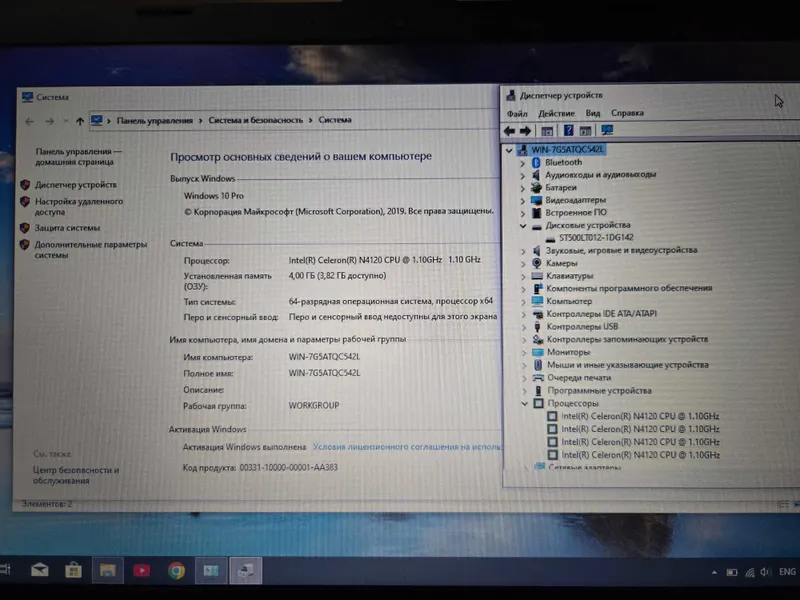Click Windows 10 Pro edition text
The width and height of the screenshot is (800, 600).
coord(214,196)
